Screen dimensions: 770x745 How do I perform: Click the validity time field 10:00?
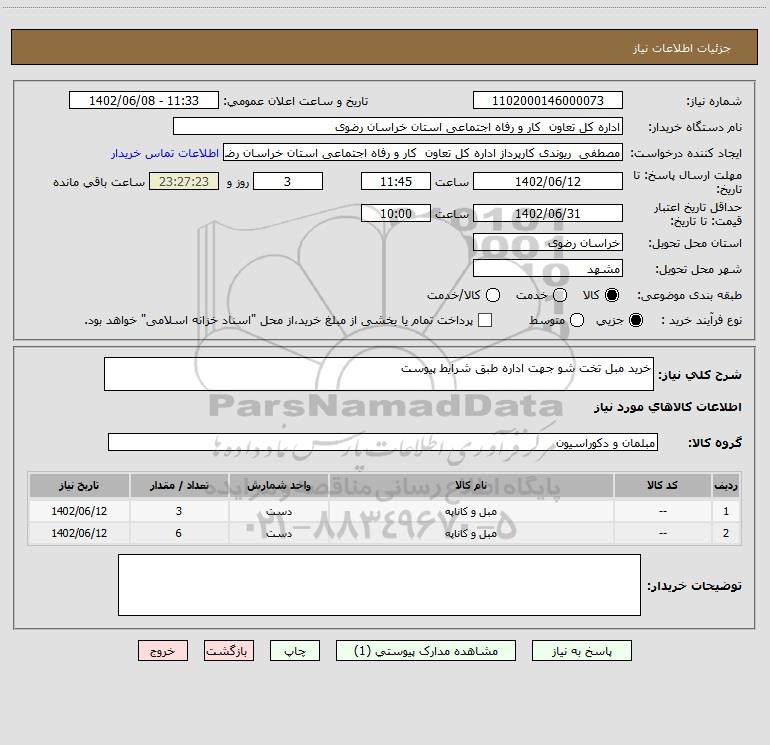coord(396,213)
